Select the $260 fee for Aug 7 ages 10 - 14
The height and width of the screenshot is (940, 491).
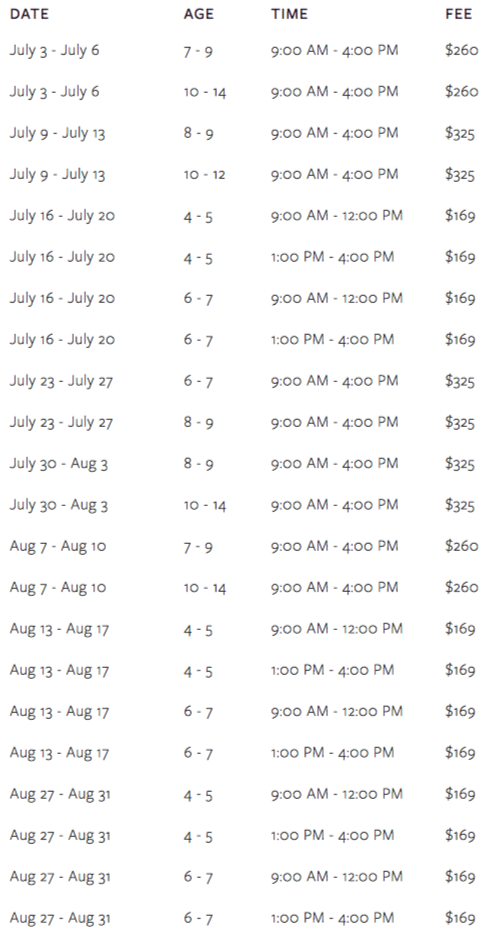point(462,587)
